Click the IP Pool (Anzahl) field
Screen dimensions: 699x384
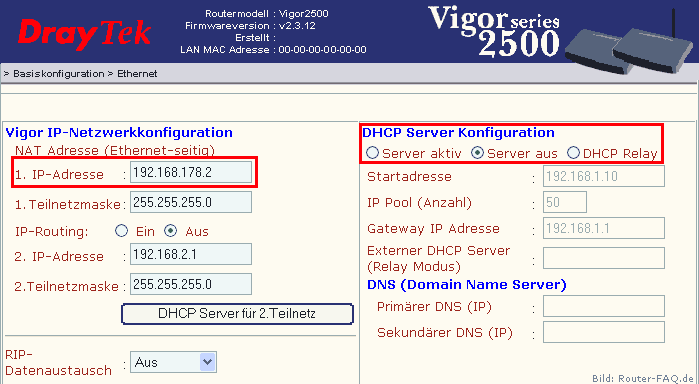coord(565,202)
